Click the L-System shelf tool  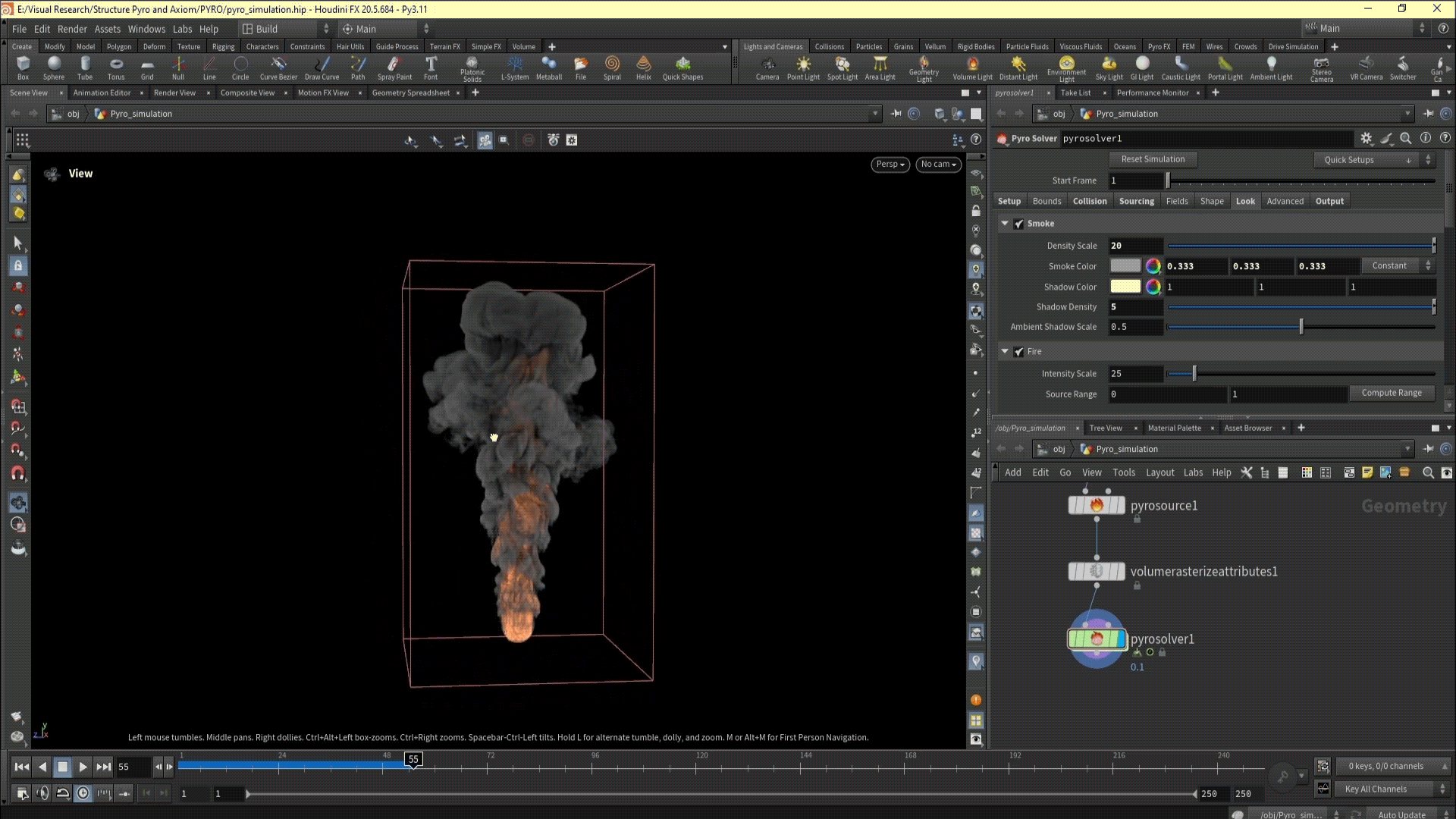point(515,67)
